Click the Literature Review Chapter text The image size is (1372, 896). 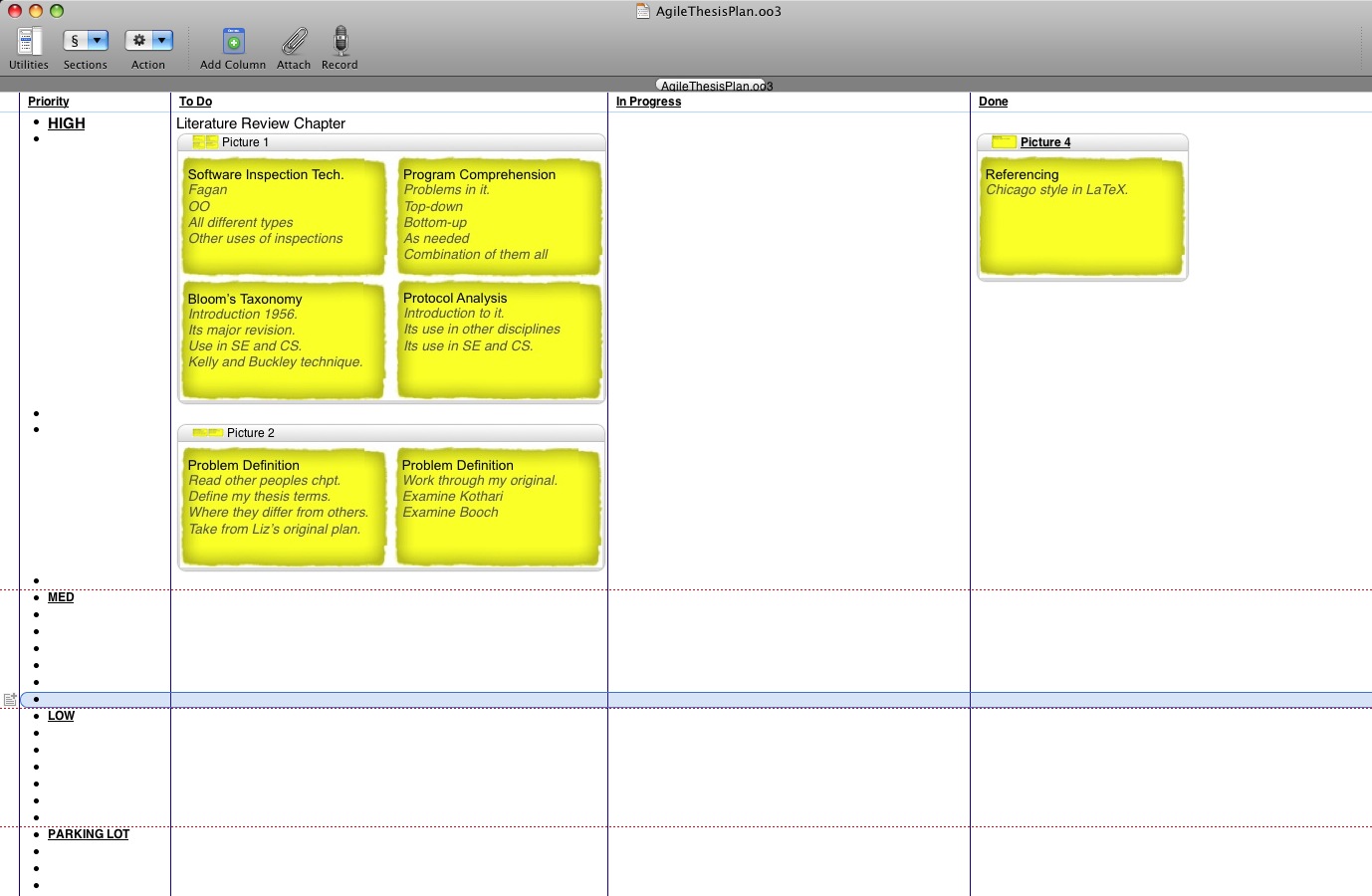261,123
